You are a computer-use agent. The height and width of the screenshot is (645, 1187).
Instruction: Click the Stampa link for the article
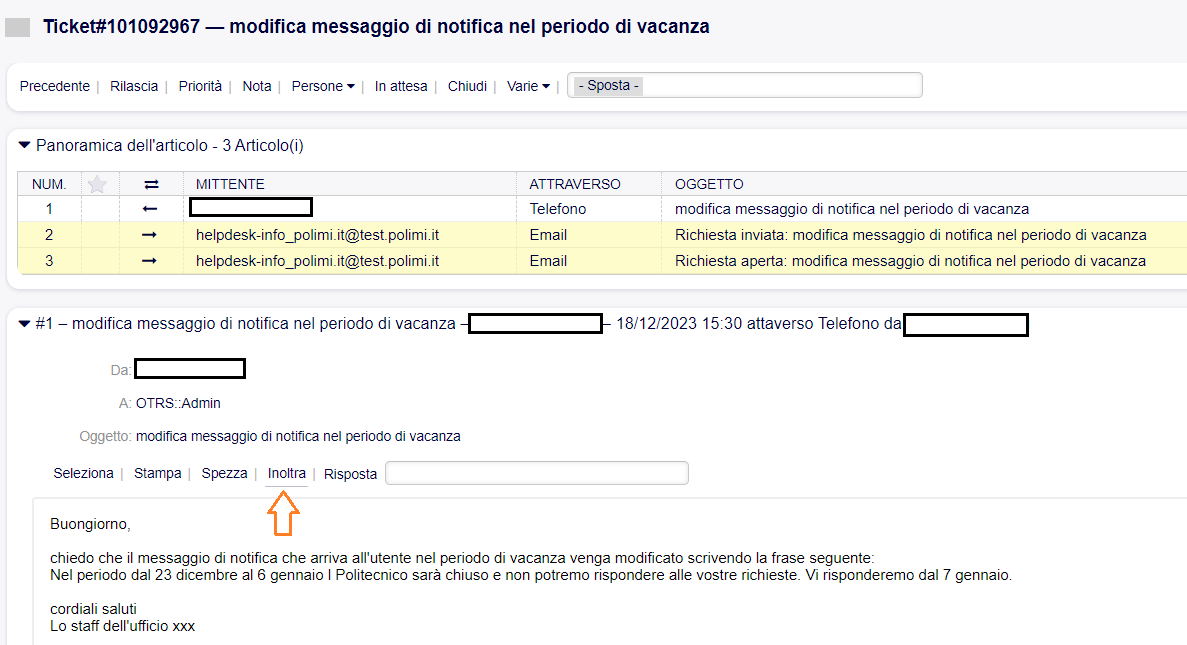pyautogui.click(x=158, y=473)
